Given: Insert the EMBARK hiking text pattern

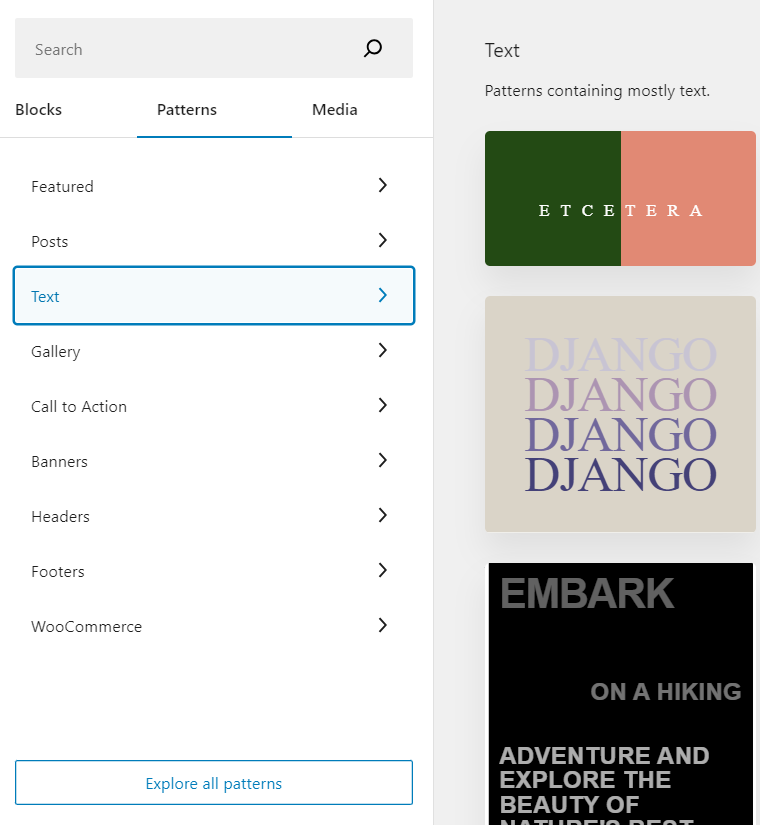Looking at the screenshot, I should click(x=620, y=693).
